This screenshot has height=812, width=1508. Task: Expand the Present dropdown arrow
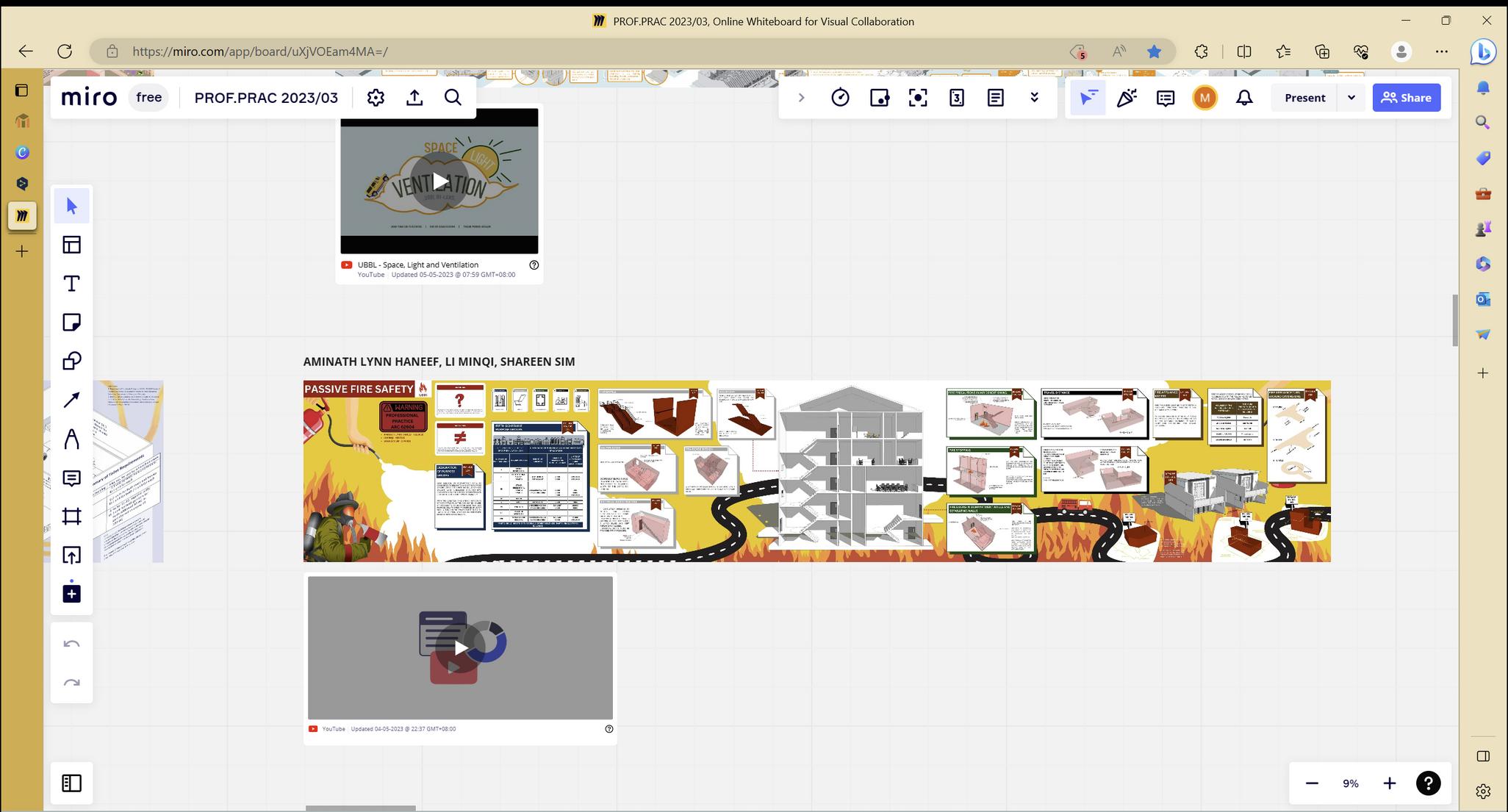point(1351,98)
